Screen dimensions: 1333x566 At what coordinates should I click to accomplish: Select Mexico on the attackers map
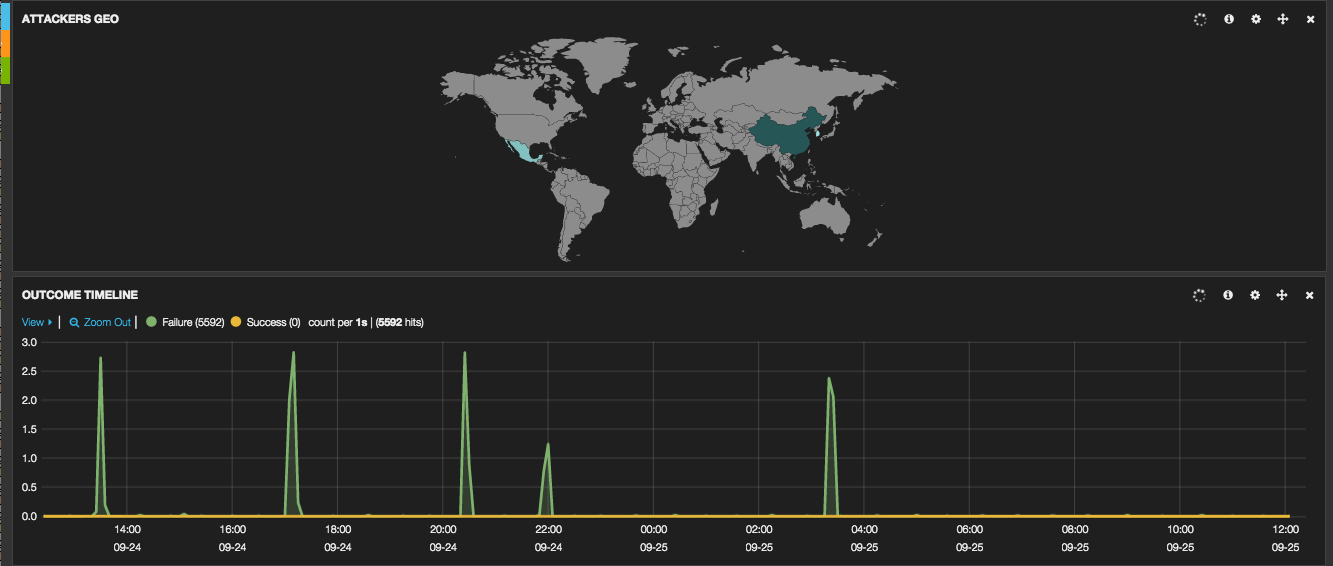click(523, 154)
